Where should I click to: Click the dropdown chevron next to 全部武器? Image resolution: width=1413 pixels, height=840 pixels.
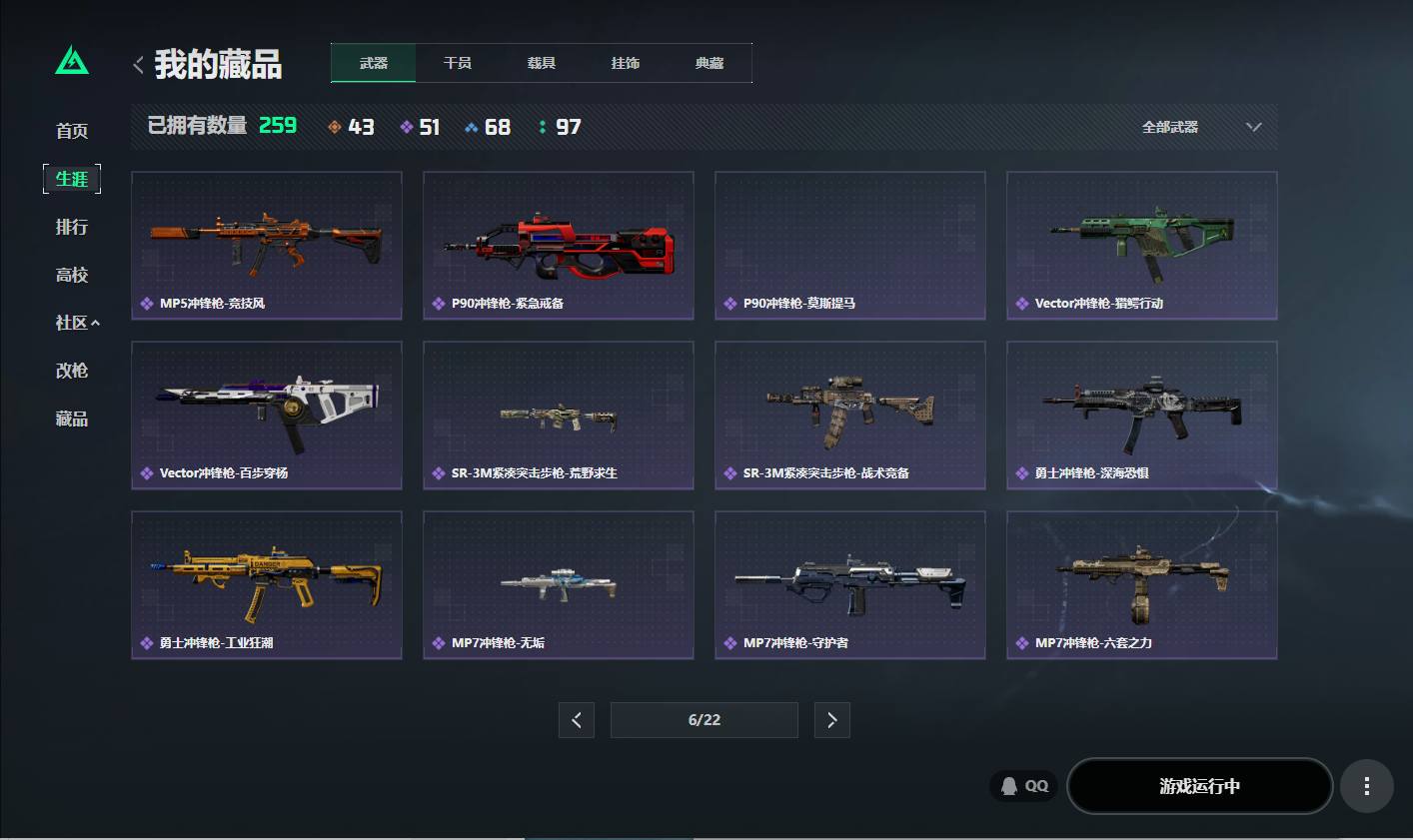pyautogui.click(x=1254, y=127)
